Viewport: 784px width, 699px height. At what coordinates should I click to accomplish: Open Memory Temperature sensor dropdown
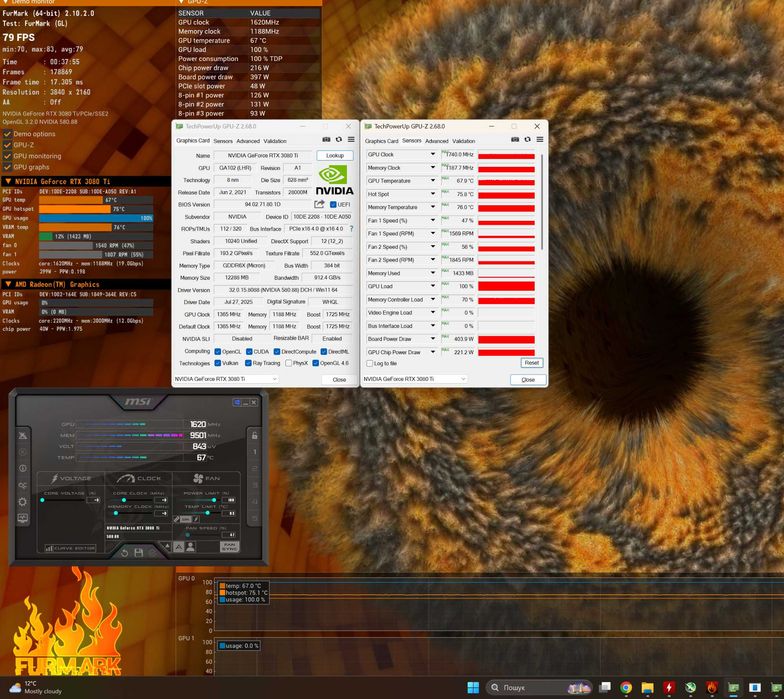432,207
